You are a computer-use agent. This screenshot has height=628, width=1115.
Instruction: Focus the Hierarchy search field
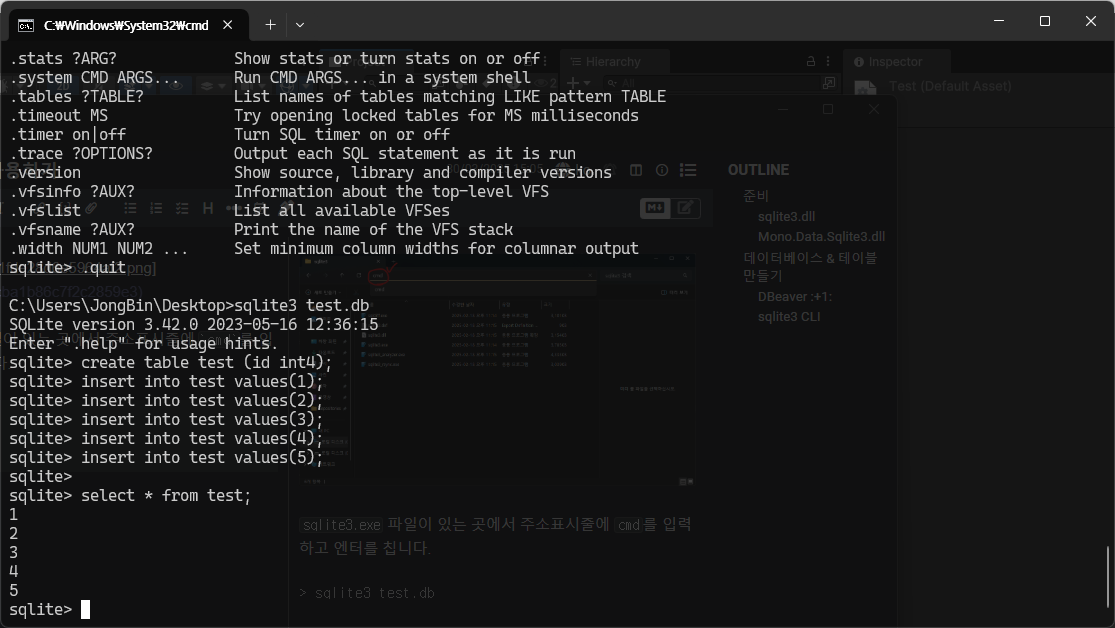click(x=711, y=84)
